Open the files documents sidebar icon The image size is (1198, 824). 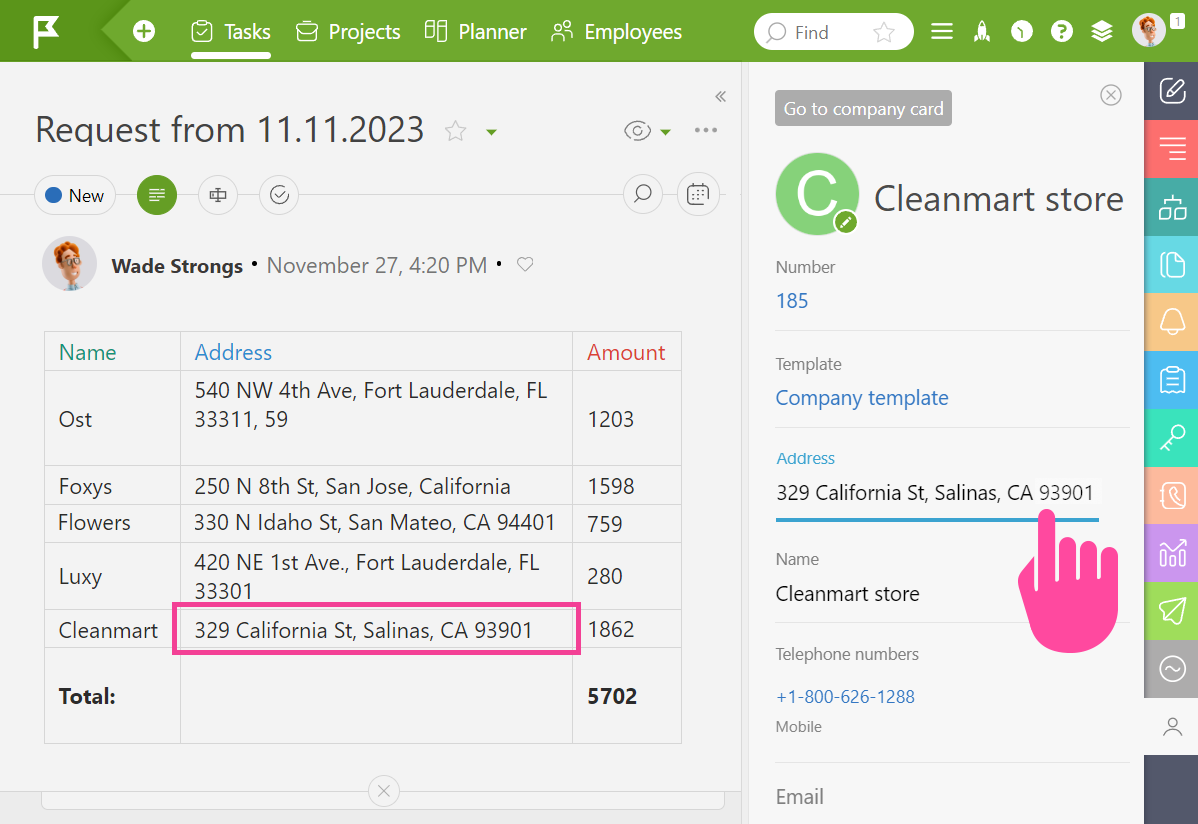point(1171,264)
